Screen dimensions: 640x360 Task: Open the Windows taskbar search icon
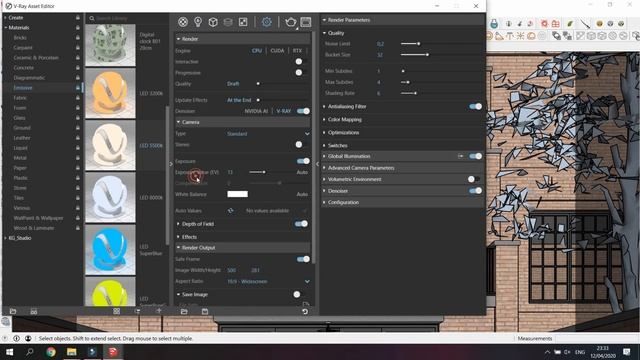30,352
